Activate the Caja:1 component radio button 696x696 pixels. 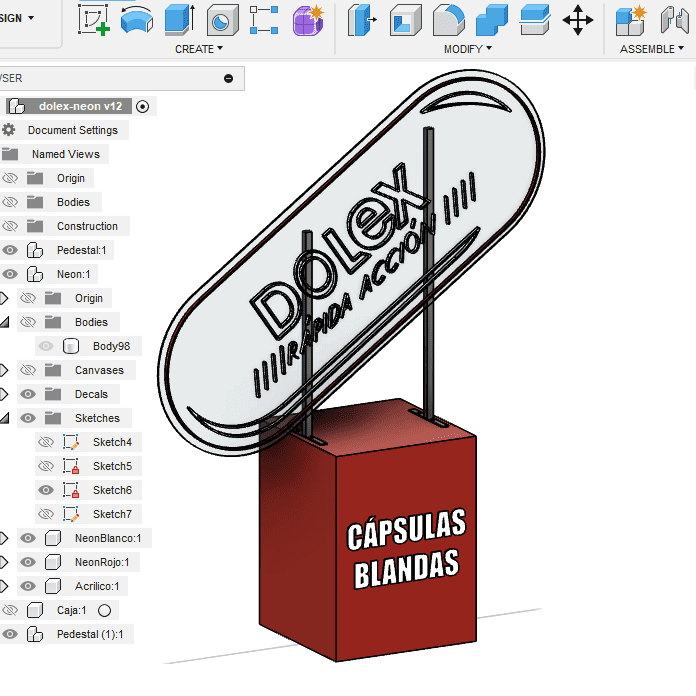(x=104, y=610)
